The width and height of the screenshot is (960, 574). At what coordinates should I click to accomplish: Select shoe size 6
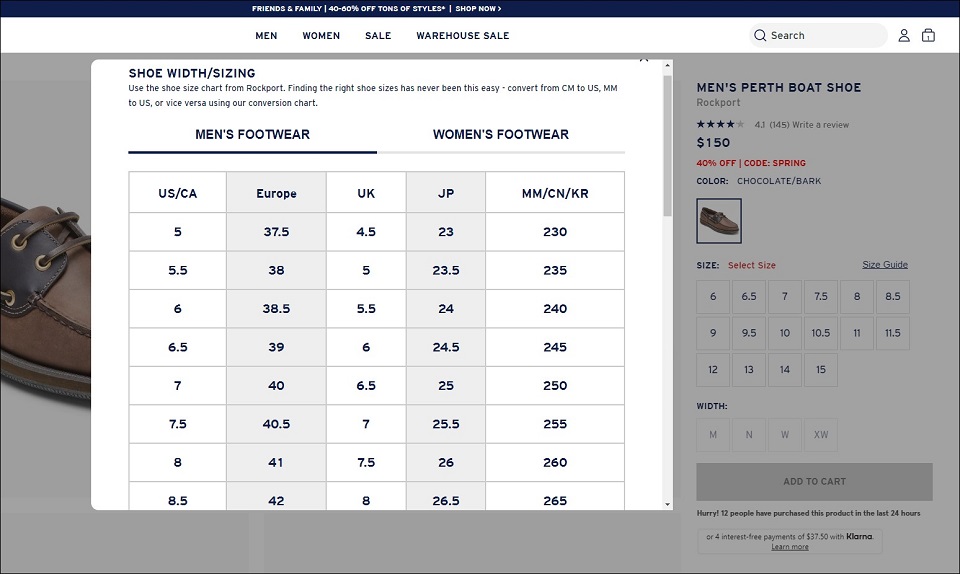pyautogui.click(x=713, y=297)
